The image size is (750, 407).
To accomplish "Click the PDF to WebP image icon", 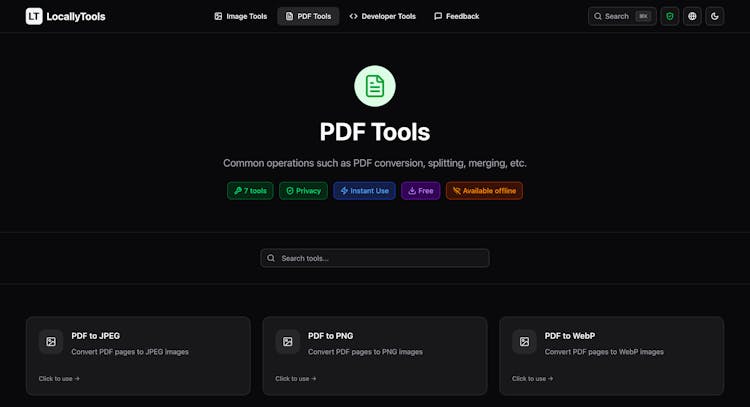I will click(x=524, y=342).
